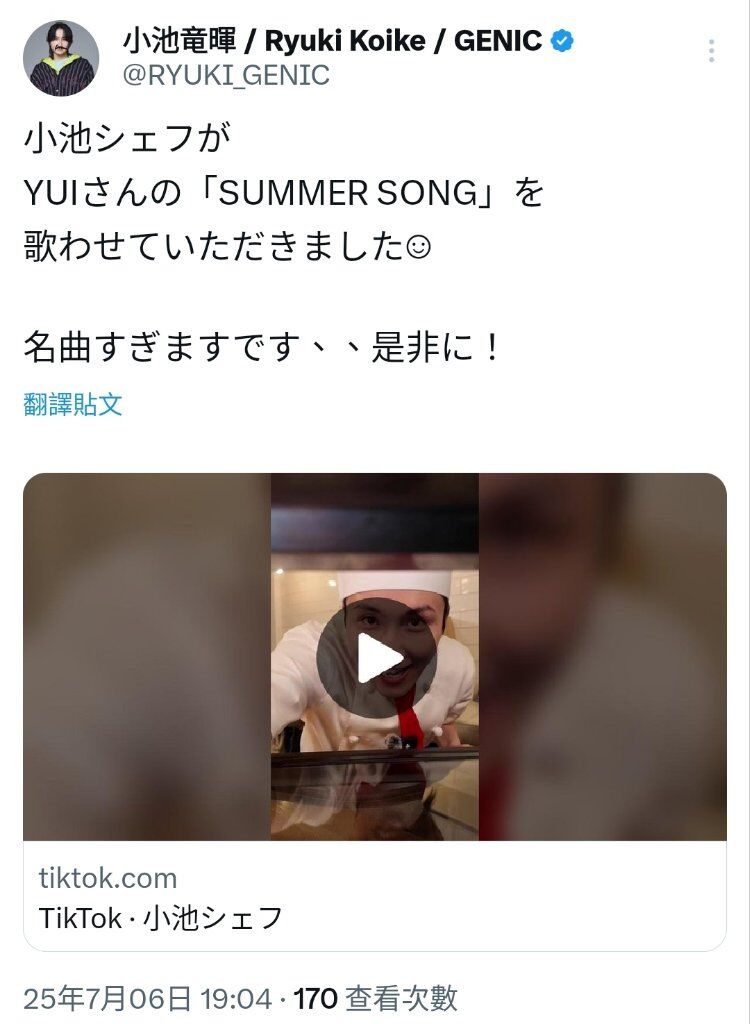Viewport: 750px width, 1024px height.
Task: Click the tweet text mentioning SUMMER SONG
Action: 284,193
